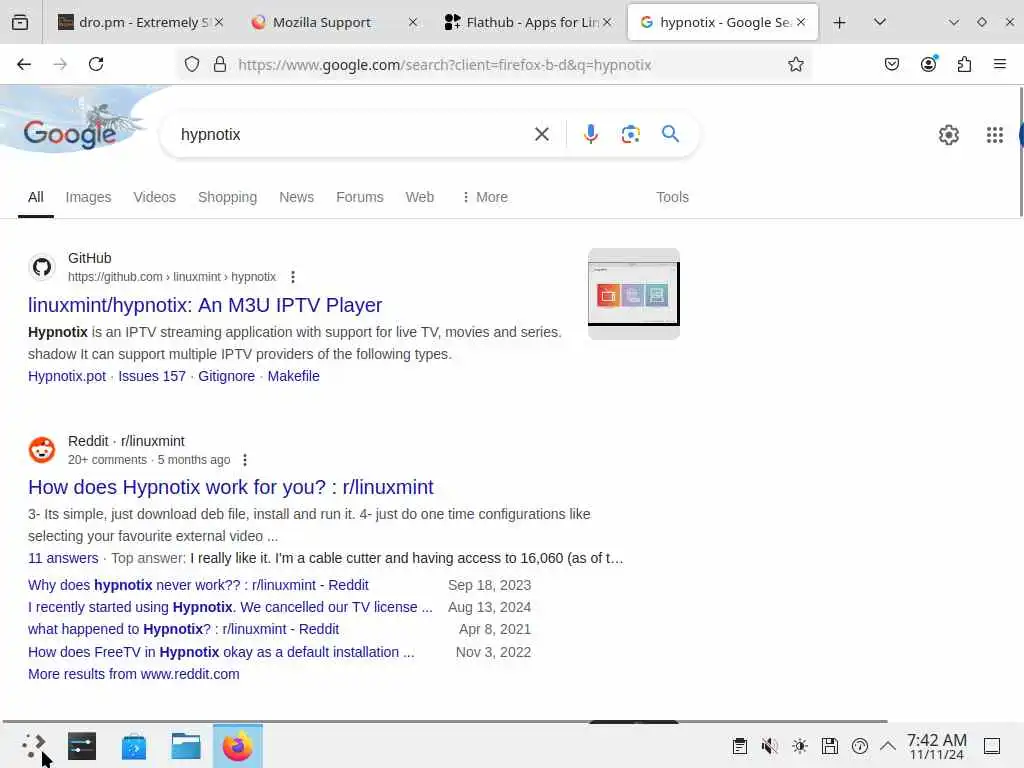
Task: Open clipboard tray icon
Action: (x=739, y=746)
